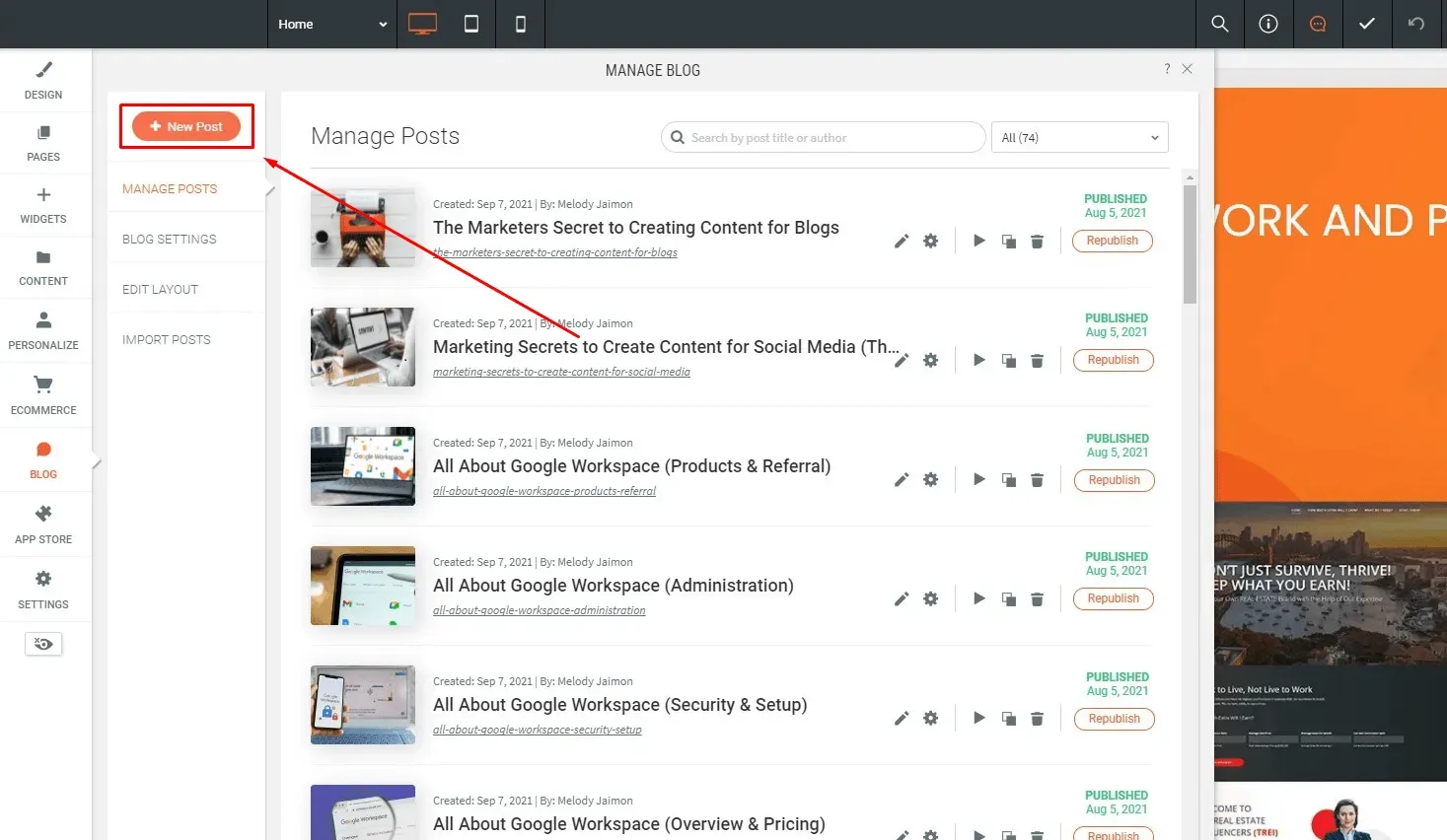Open the Home page selector dropdown

pos(331,24)
